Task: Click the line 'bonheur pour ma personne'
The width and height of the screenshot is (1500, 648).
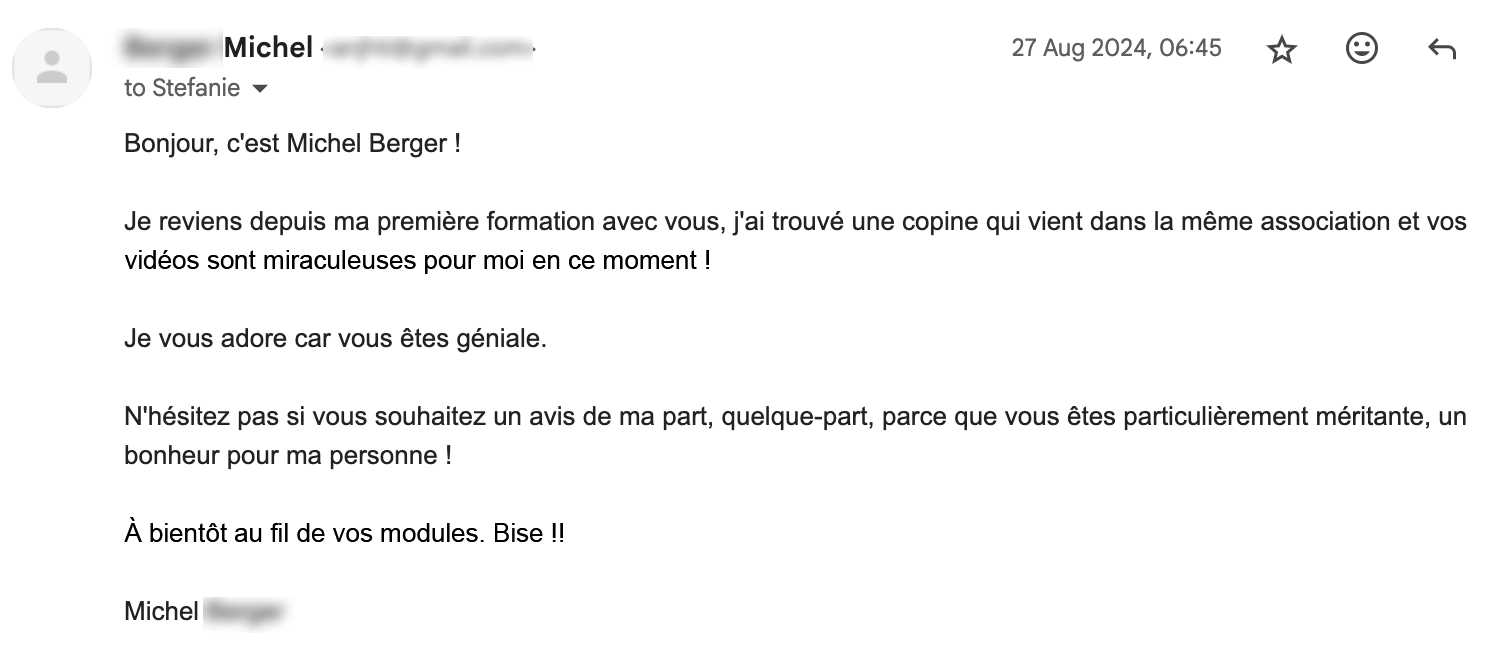Action: tap(288, 456)
